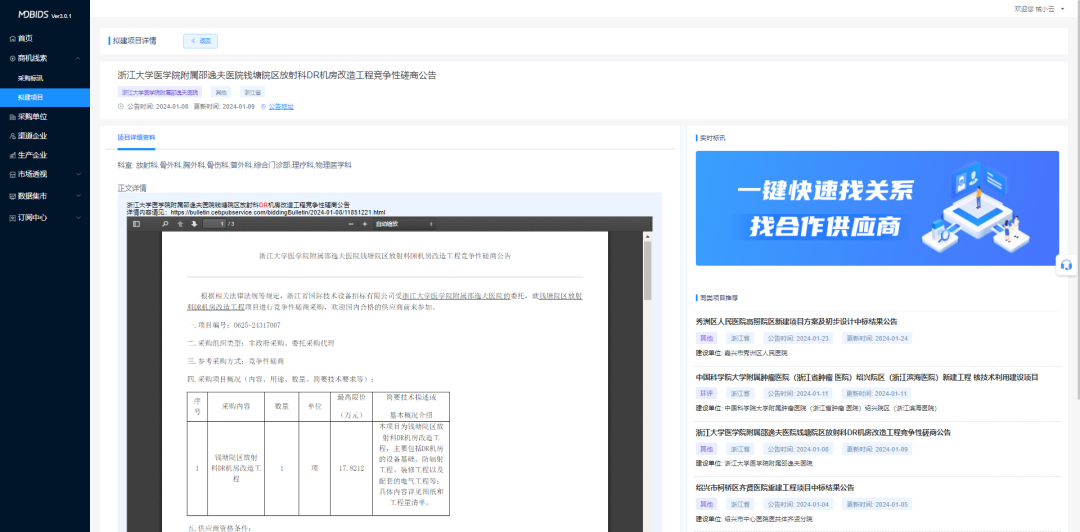Click the 采购单位 sidebar icon
The width and height of the screenshot is (1080, 532).
coord(12,116)
